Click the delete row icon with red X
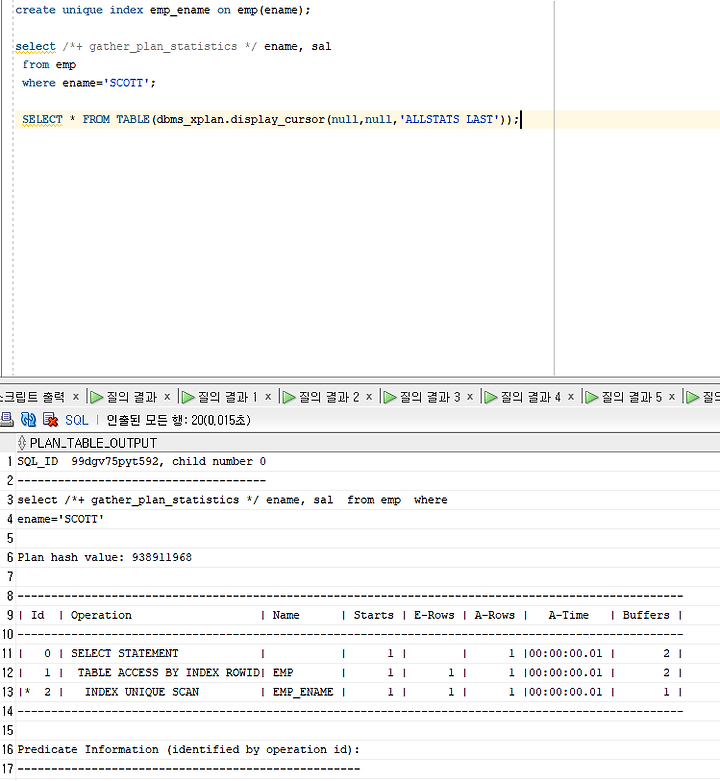 tap(50, 419)
